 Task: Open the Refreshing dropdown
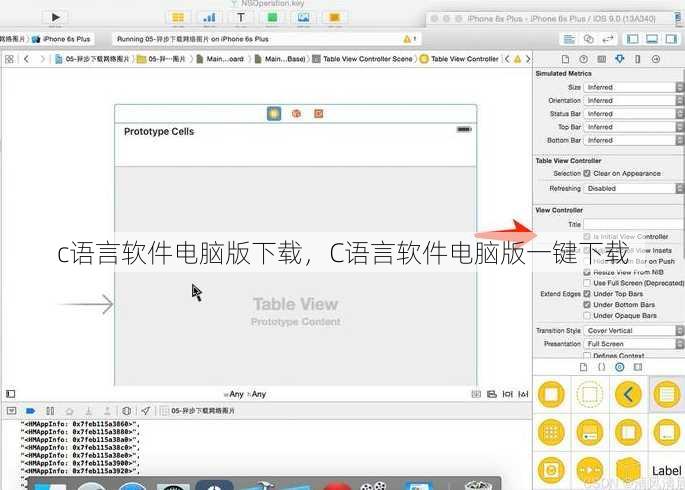(633, 189)
